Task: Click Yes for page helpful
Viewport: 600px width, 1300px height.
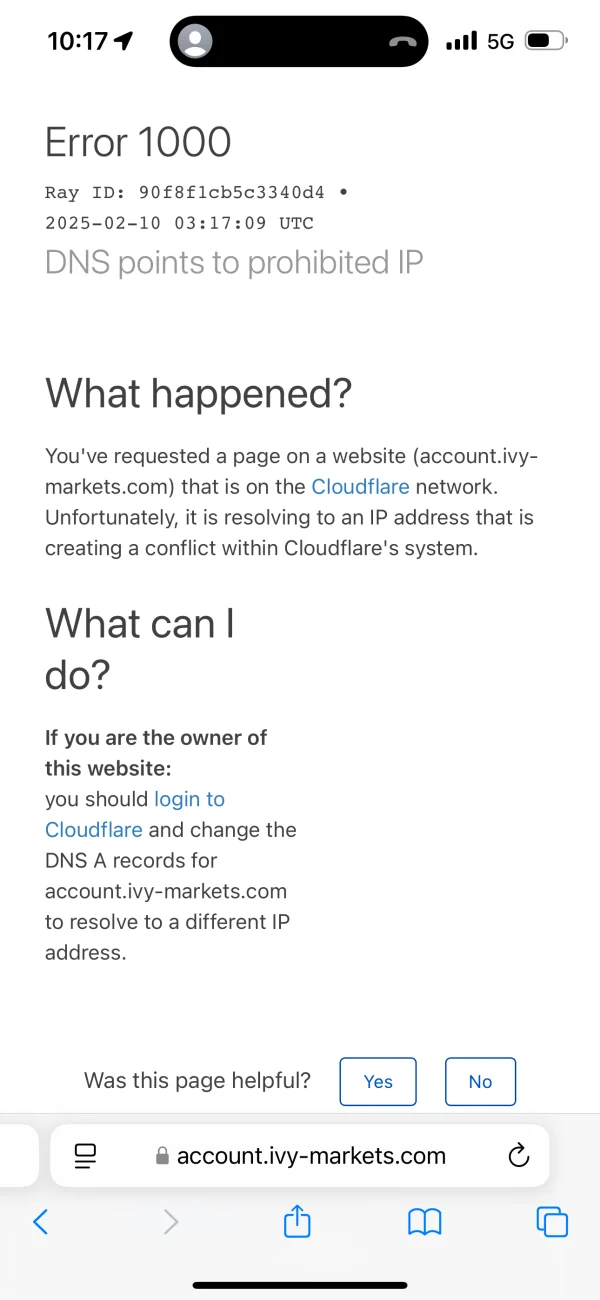Action: (378, 1081)
